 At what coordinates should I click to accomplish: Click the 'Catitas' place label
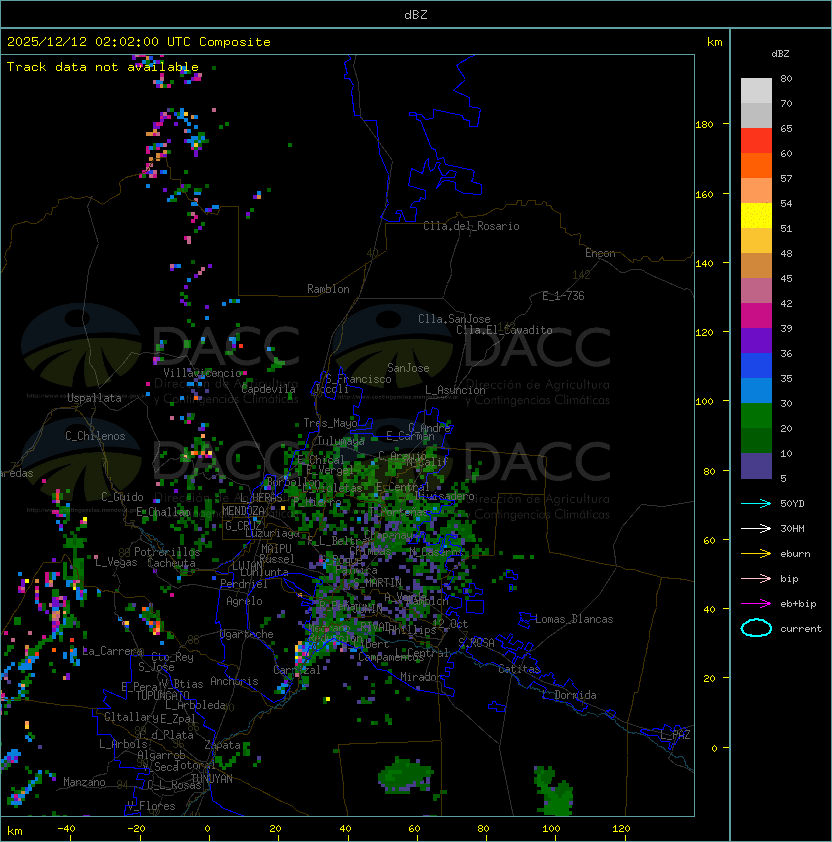tap(519, 669)
